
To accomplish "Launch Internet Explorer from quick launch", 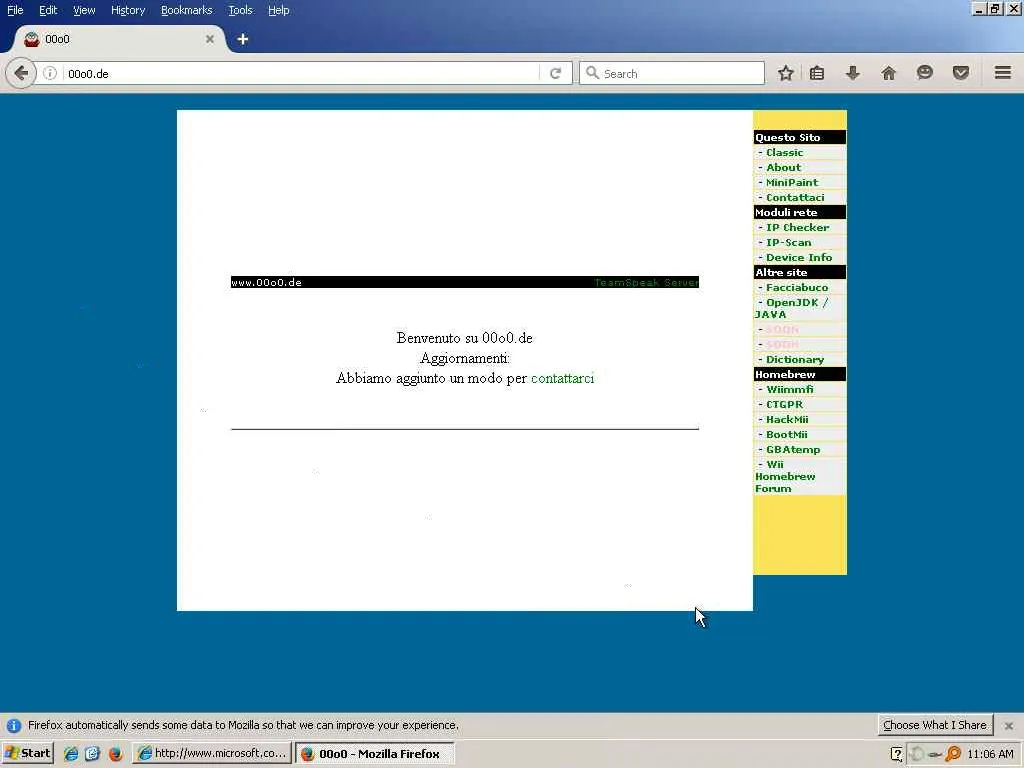I will click(x=71, y=754).
